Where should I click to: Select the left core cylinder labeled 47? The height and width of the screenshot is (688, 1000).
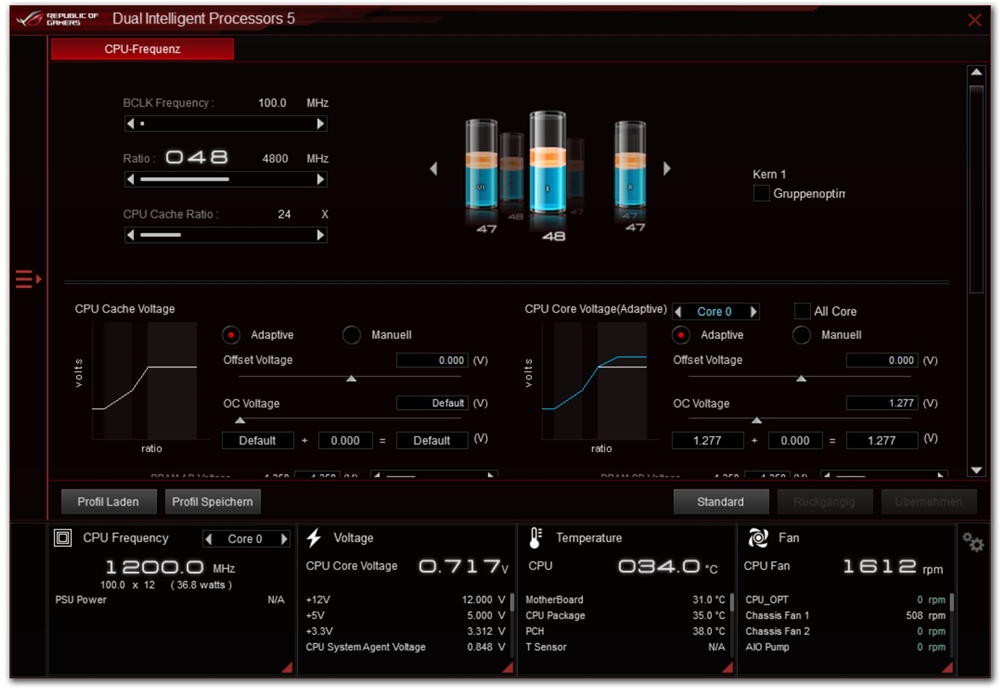coord(482,165)
